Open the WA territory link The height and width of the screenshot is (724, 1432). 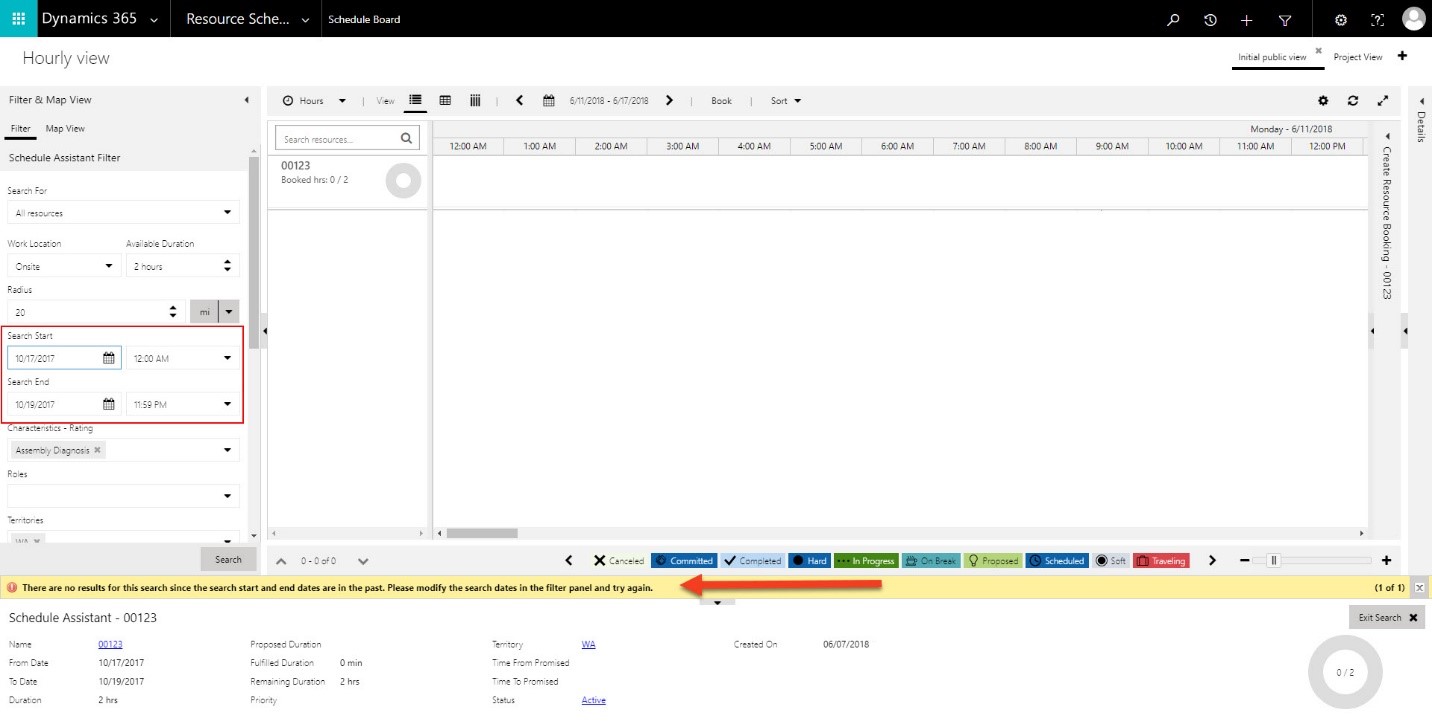click(x=588, y=645)
